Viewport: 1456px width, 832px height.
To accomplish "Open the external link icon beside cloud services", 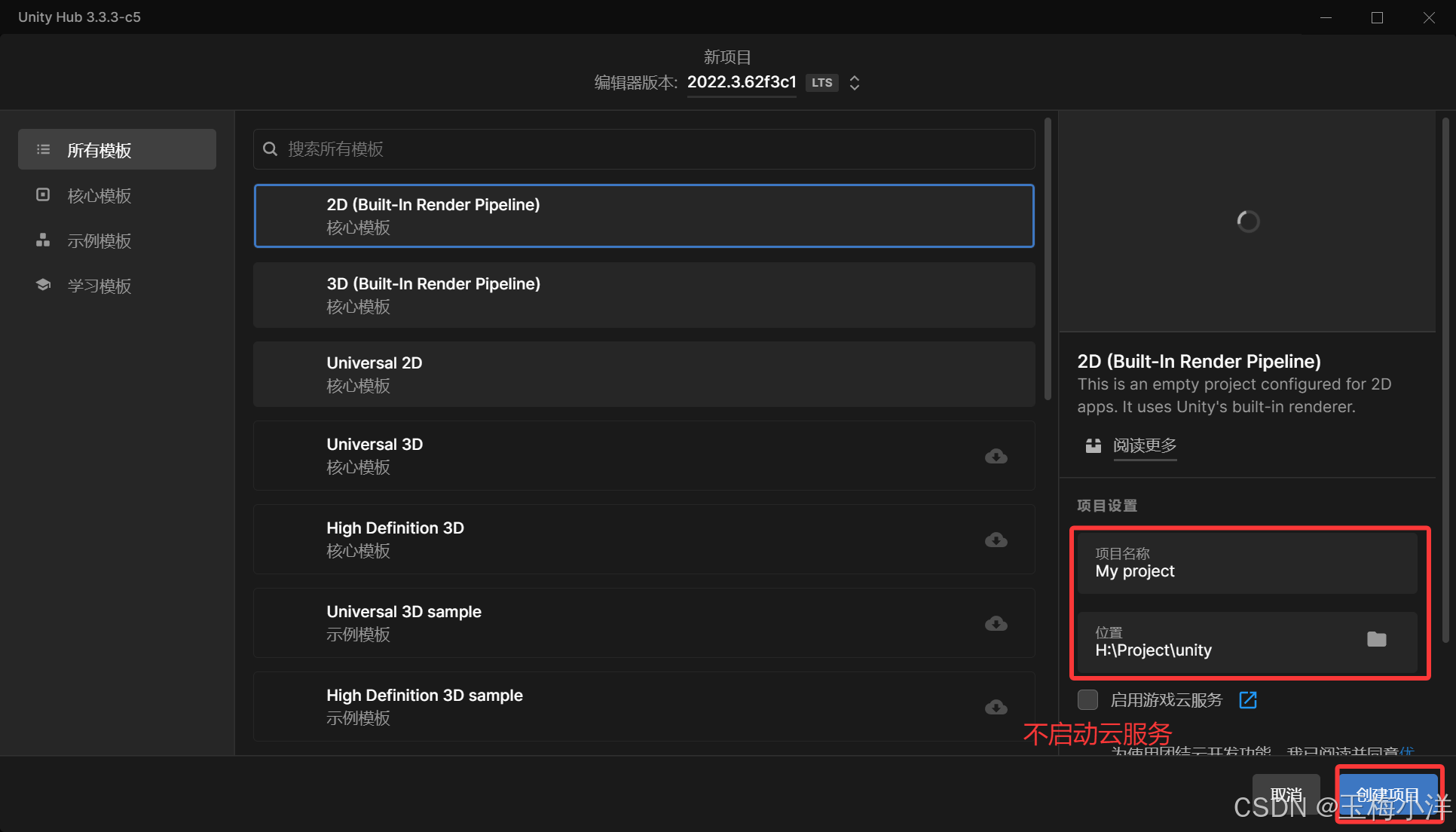I will coord(1247,700).
